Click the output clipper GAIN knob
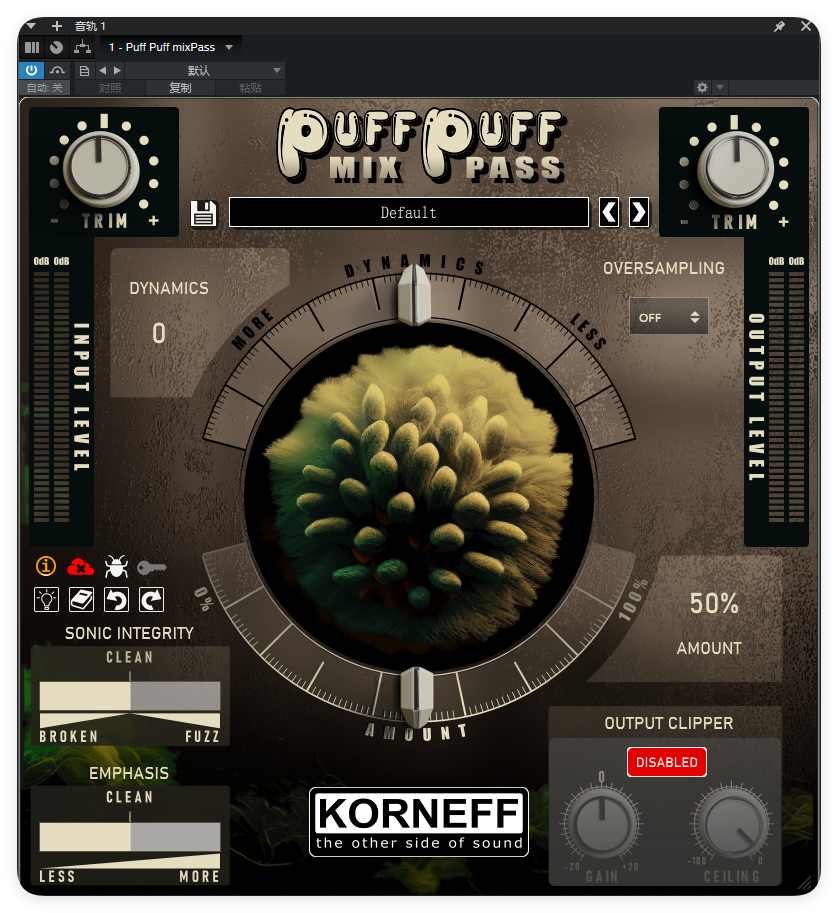 pos(602,823)
